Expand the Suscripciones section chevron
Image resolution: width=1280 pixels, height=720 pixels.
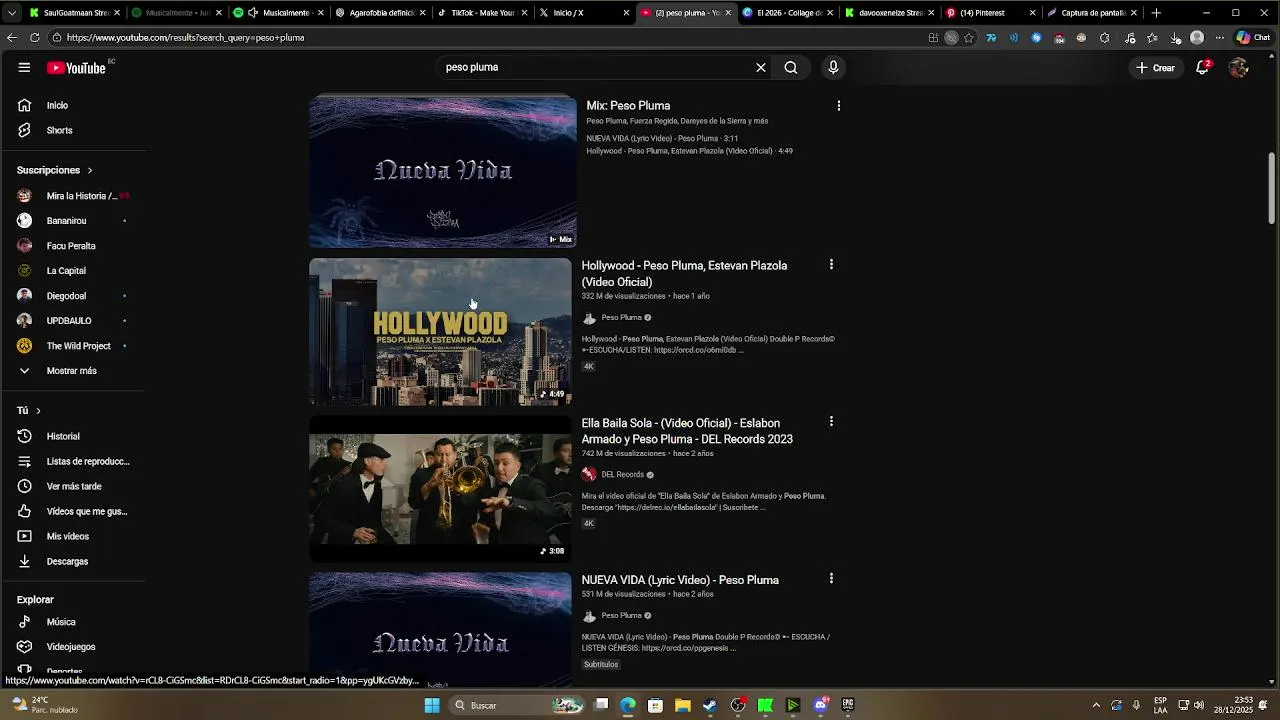point(89,171)
